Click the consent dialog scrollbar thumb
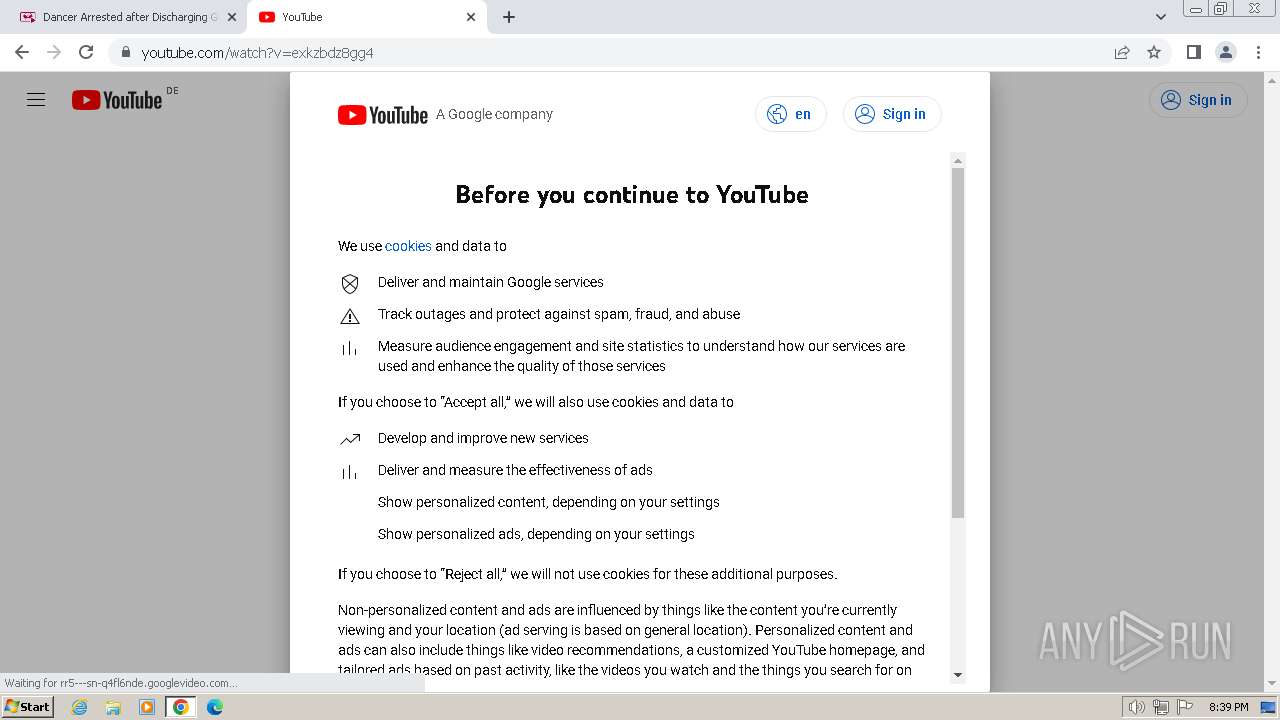Screen dimensions: 1280x720 click(x=958, y=343)
